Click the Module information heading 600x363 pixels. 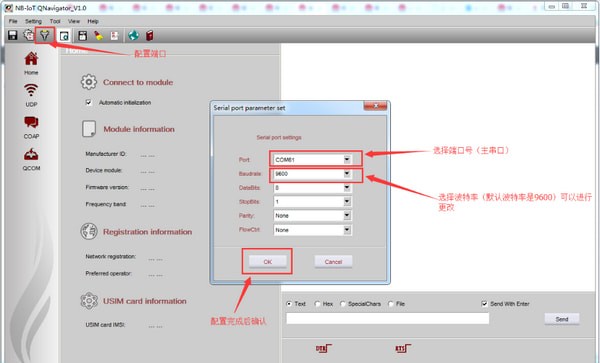(x=139, y=129)
